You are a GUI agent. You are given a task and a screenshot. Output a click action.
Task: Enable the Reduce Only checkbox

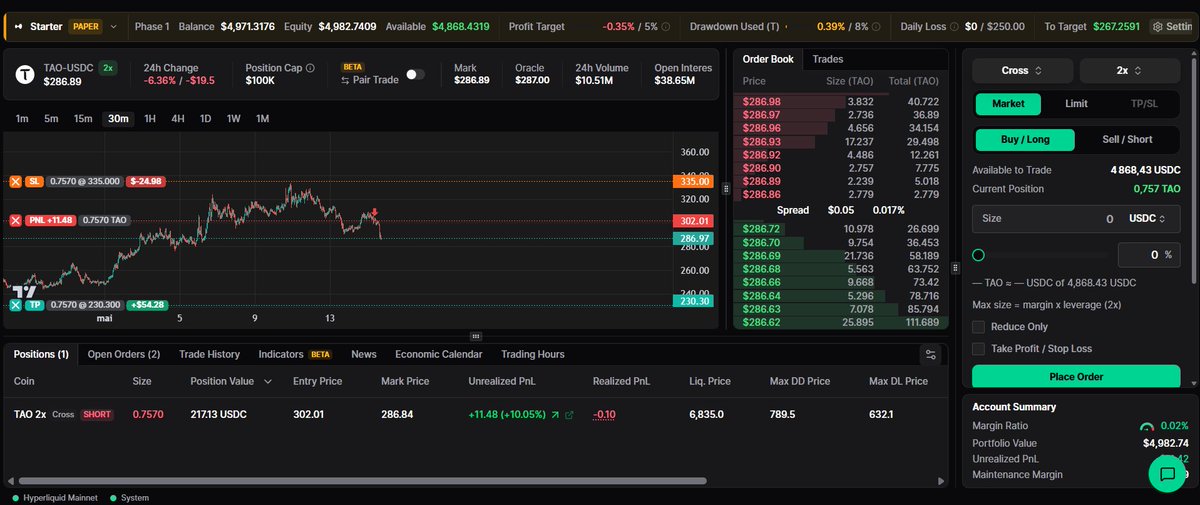pos(979,327)
